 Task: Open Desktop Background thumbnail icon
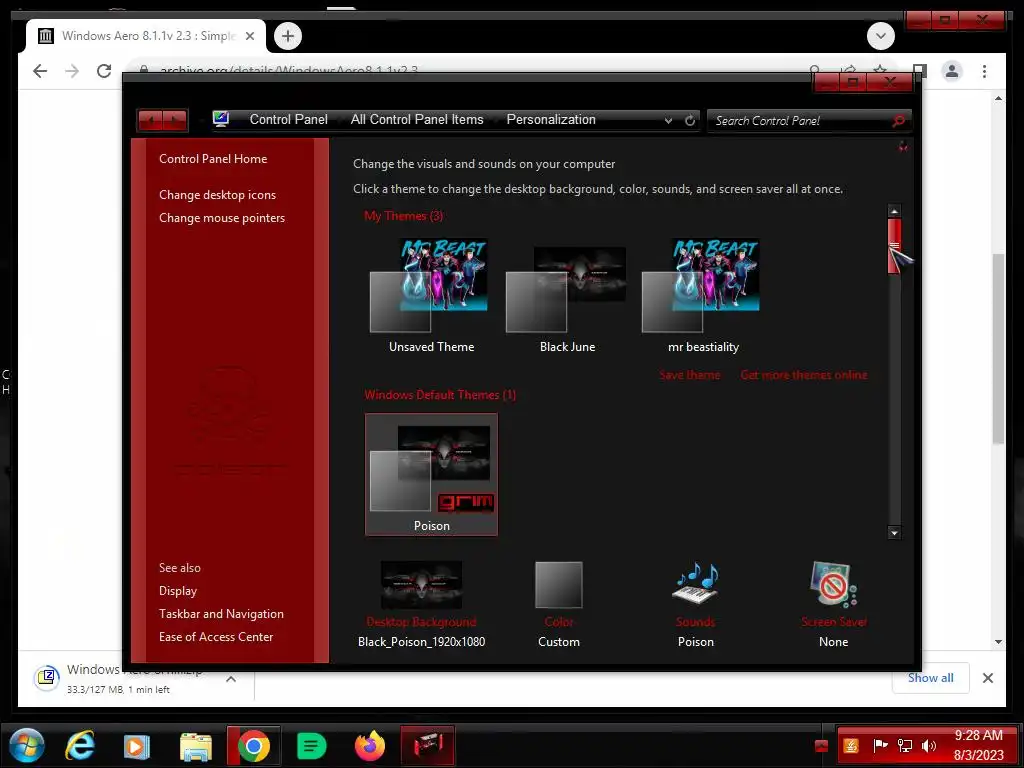tap(421, 584)
